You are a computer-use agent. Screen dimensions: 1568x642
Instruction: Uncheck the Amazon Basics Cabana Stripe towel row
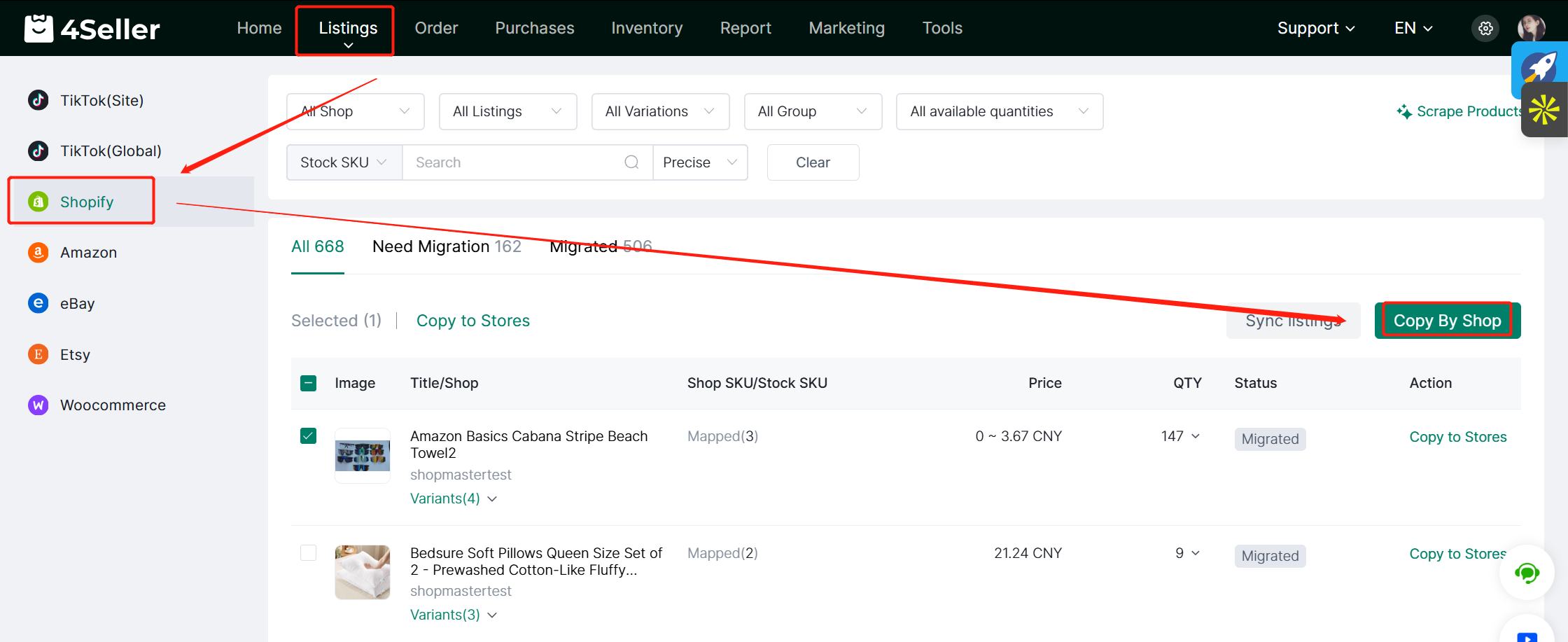(x=308, y=436)
